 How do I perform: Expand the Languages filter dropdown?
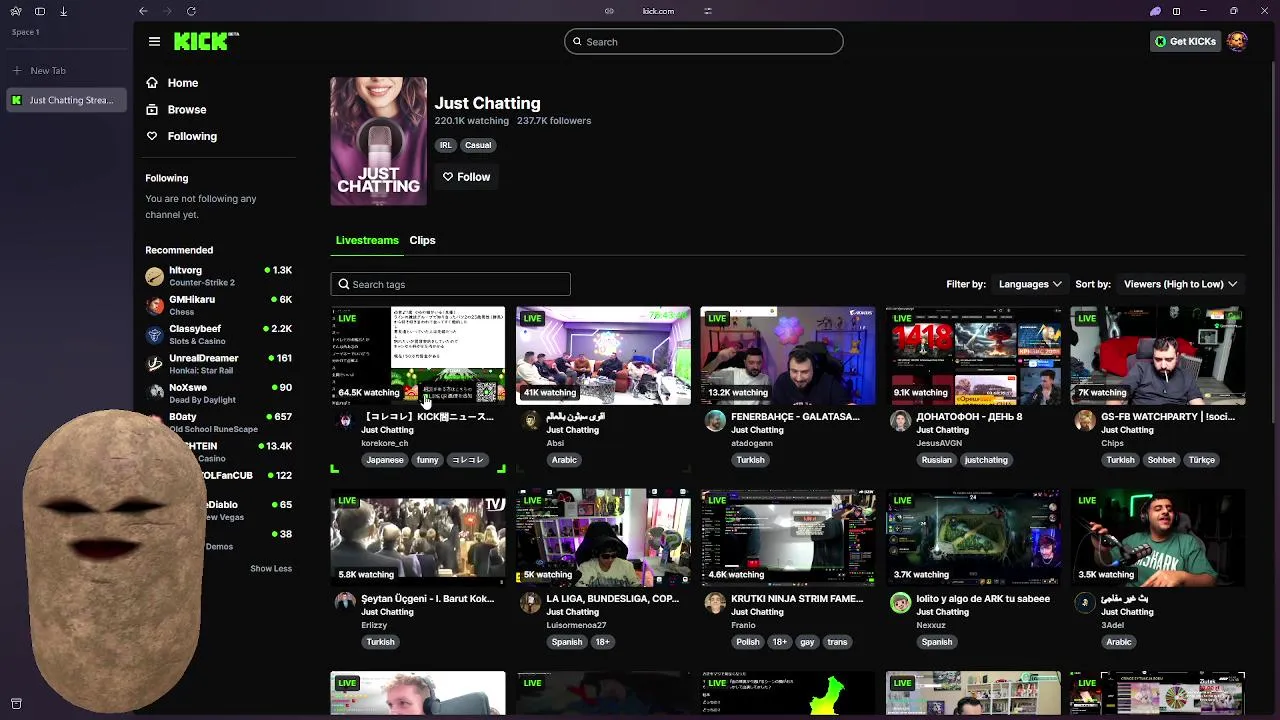1030,284
